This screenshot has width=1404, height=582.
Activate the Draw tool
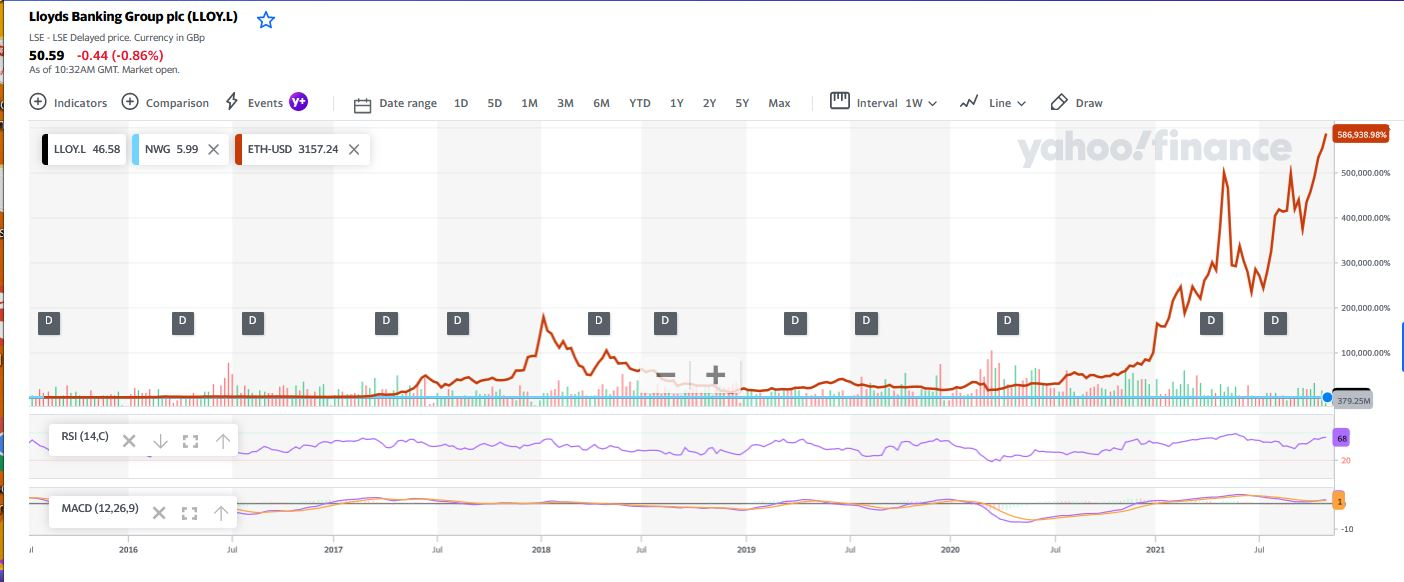[1077, 102]
